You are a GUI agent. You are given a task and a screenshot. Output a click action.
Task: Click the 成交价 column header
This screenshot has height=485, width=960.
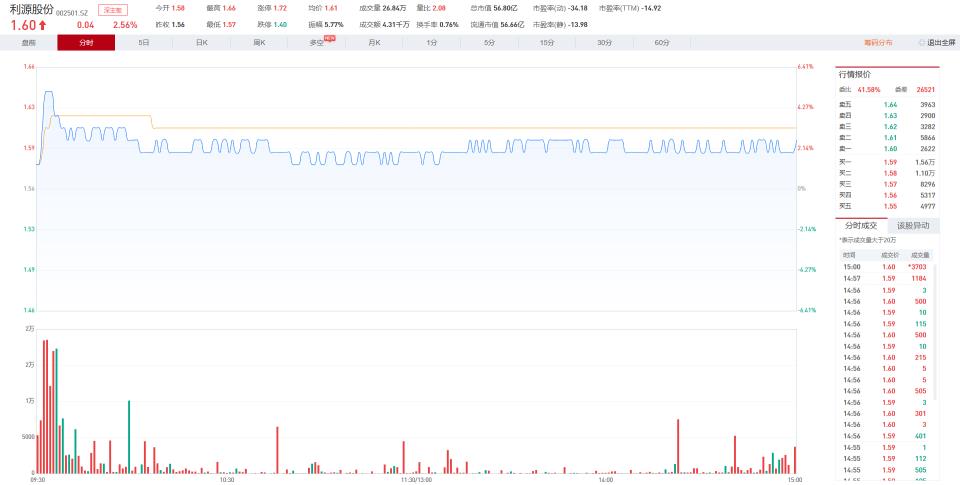pos(890,255)
